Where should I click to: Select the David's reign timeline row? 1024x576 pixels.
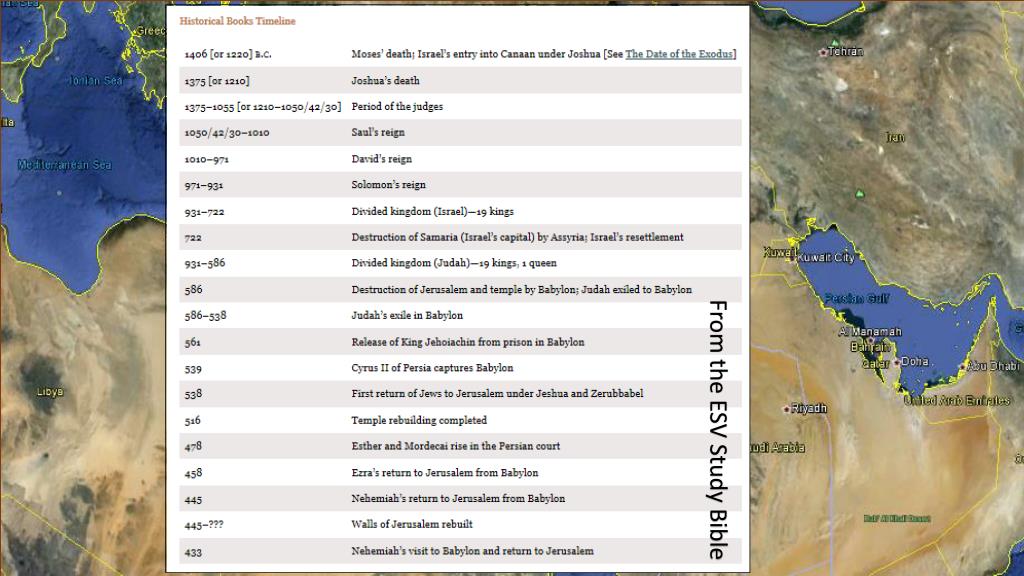tap(381, 159)
